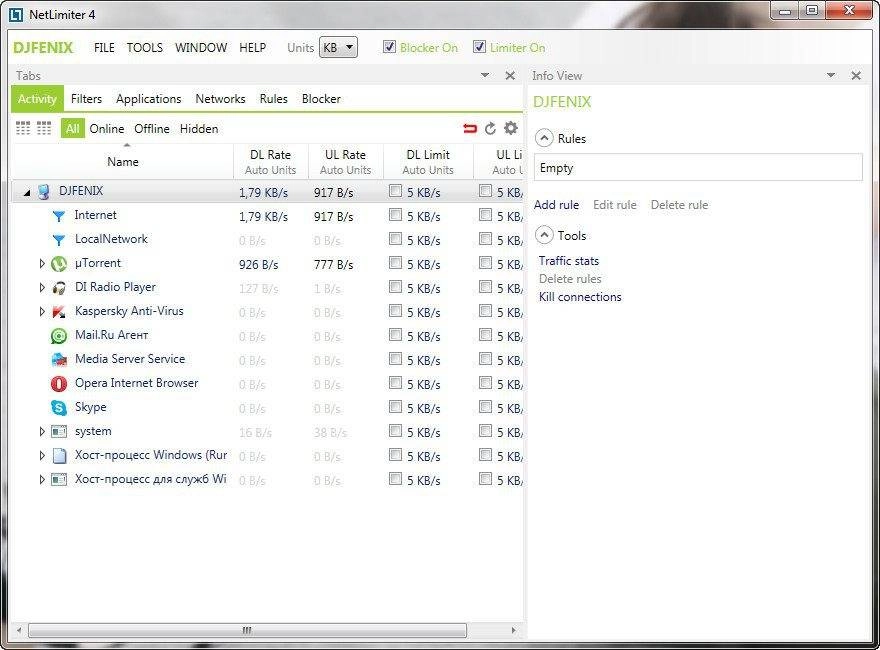Open the Tabs panel dropdown arrow
Screen dimensions: 880x650
tap(485, 75)
